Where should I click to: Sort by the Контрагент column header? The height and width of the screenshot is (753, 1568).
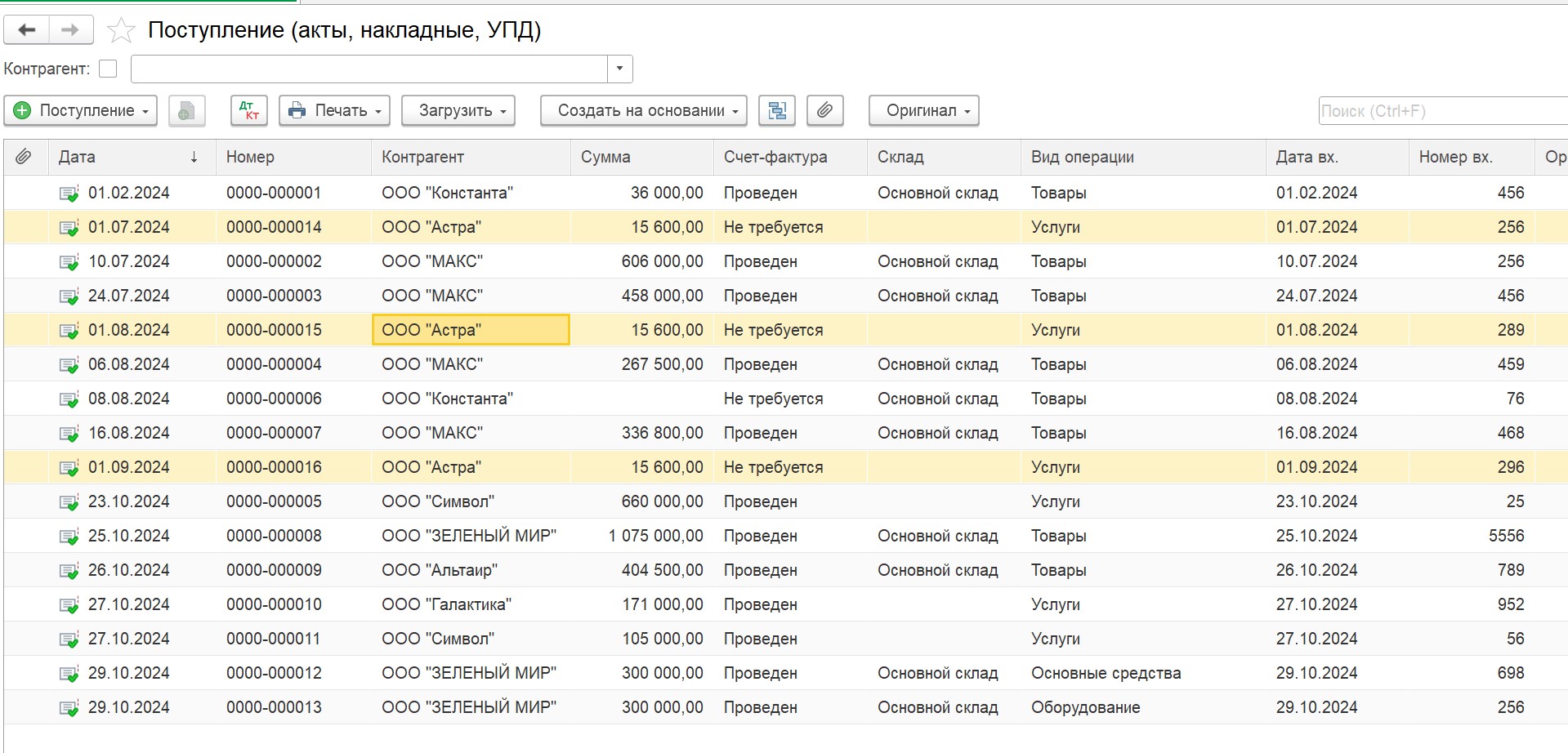471,157
